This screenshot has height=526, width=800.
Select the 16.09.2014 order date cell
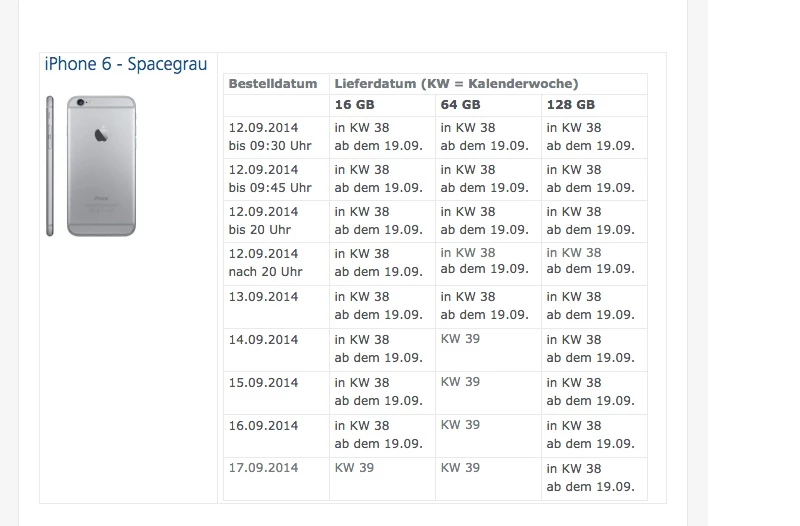pyautogui.click(x=276, y=435)
